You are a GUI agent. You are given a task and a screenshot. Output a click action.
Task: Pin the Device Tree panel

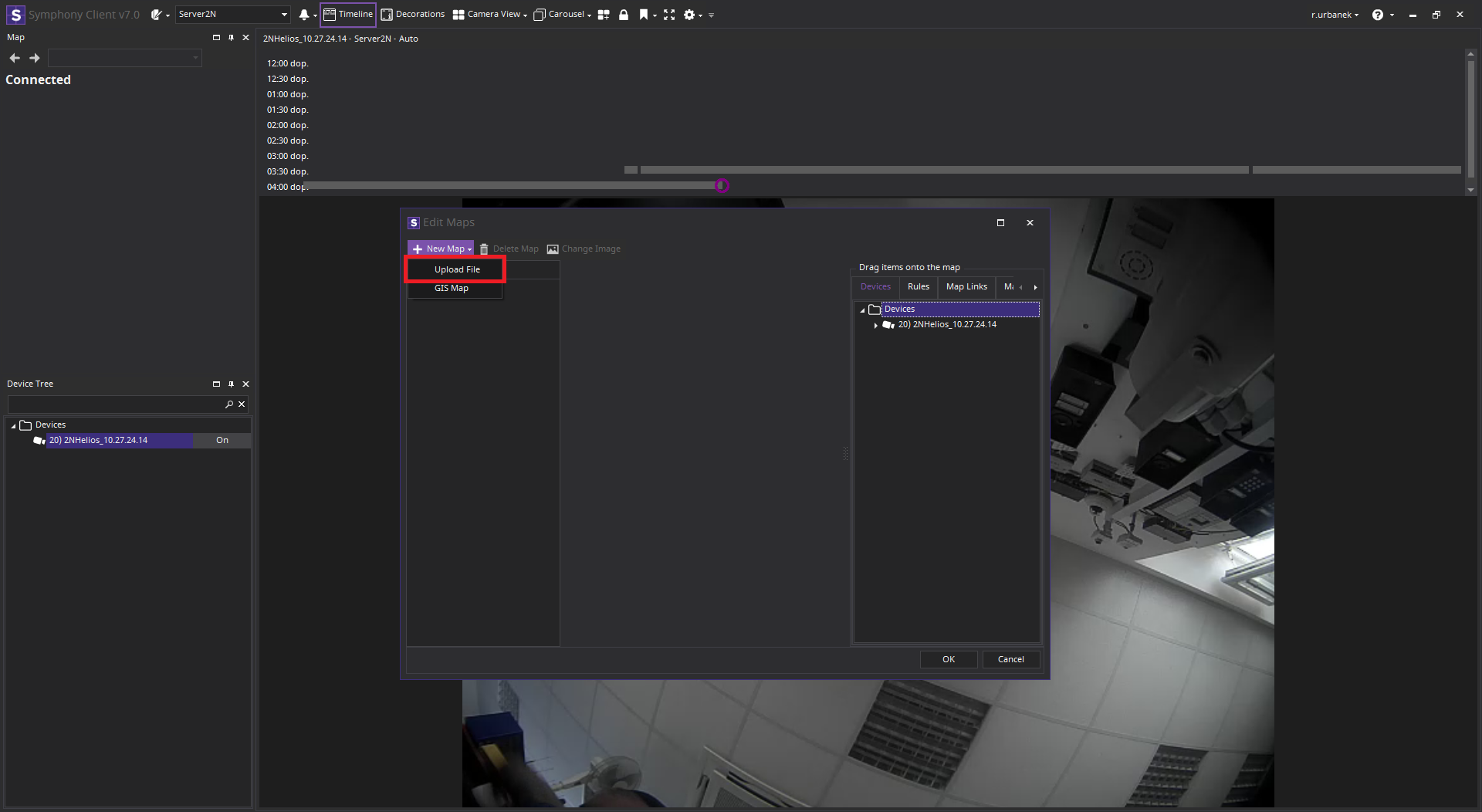[231, 384]
